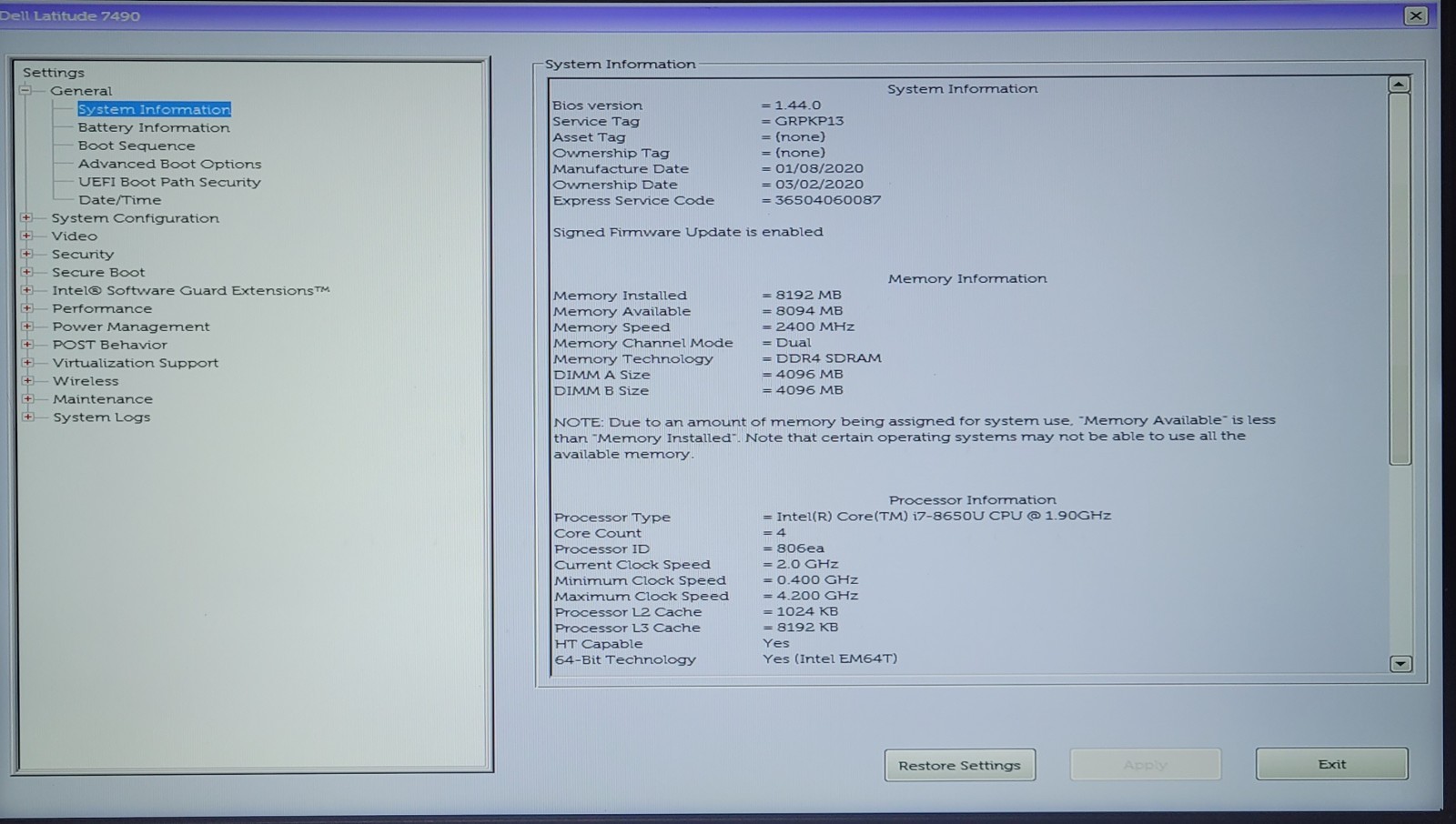This screenshot has height=824, width=1456.
Task: Select UEFI Boot Path Security
Action: tap(169, 182)
